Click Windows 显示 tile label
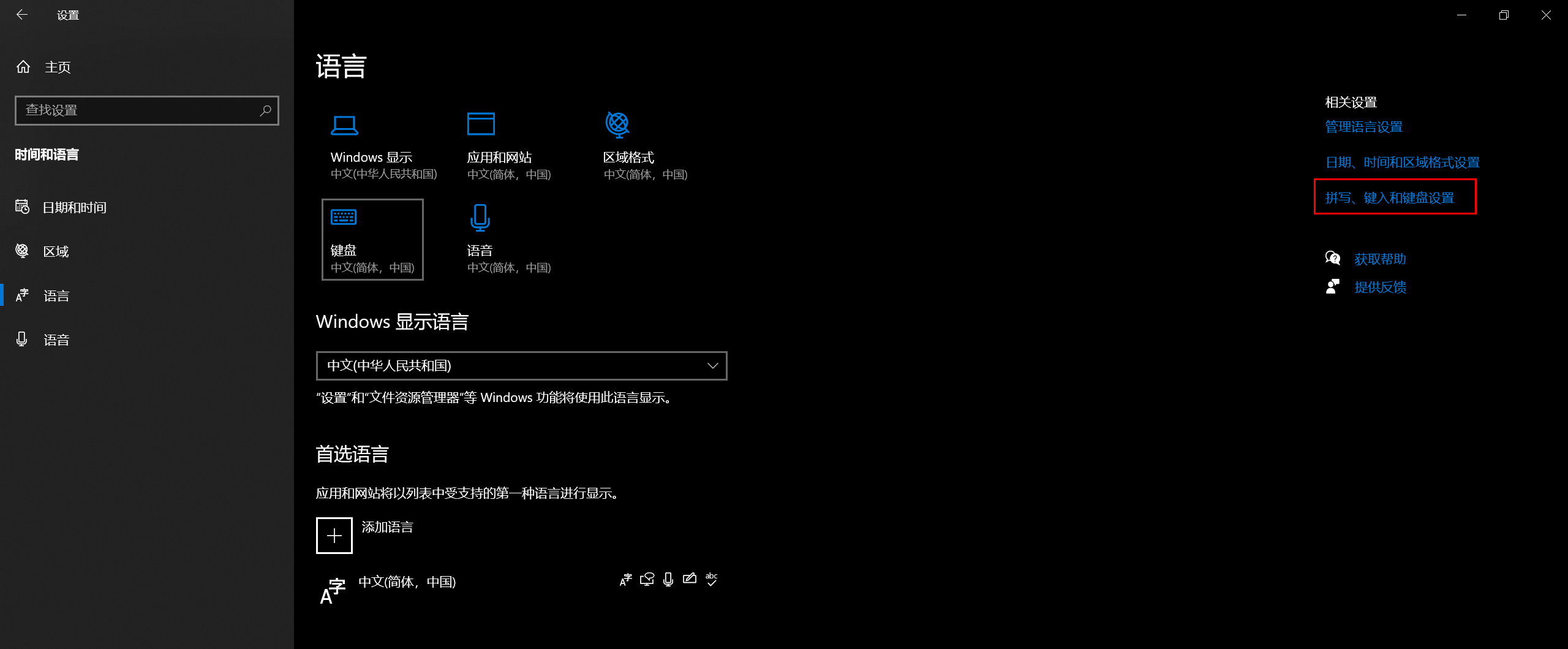 [x=371, y=157]
